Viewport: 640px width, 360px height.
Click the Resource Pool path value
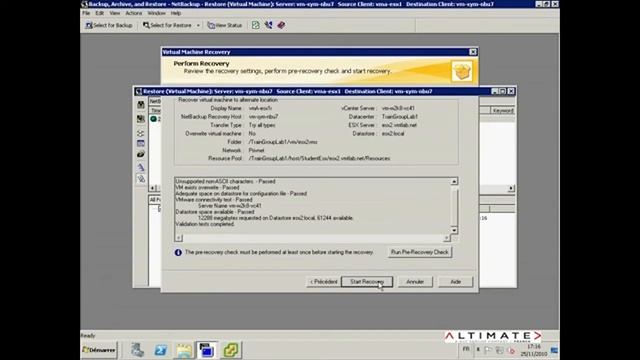click(319, 158)
